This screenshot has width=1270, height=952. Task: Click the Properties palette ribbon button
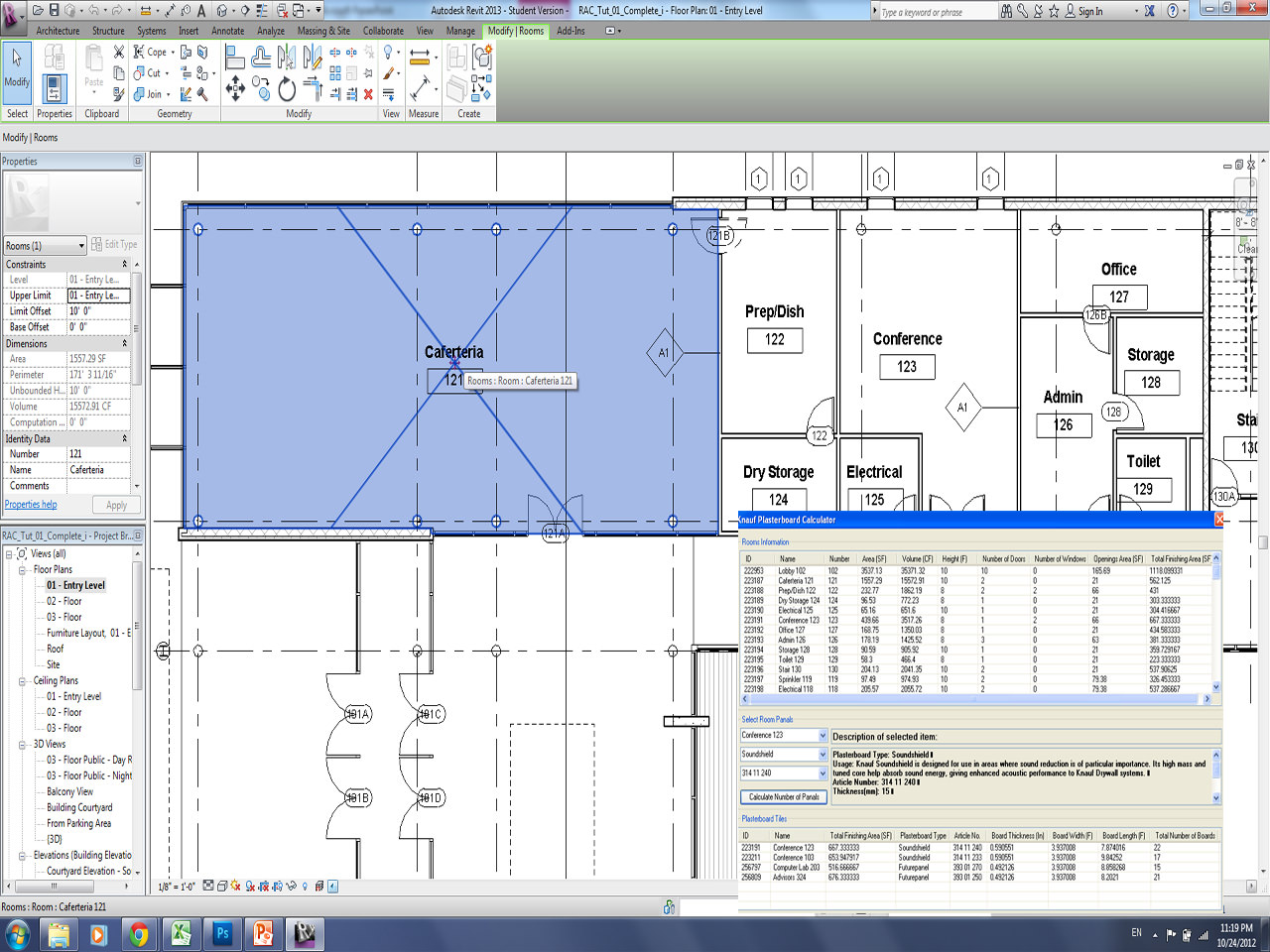pos(55,89)
